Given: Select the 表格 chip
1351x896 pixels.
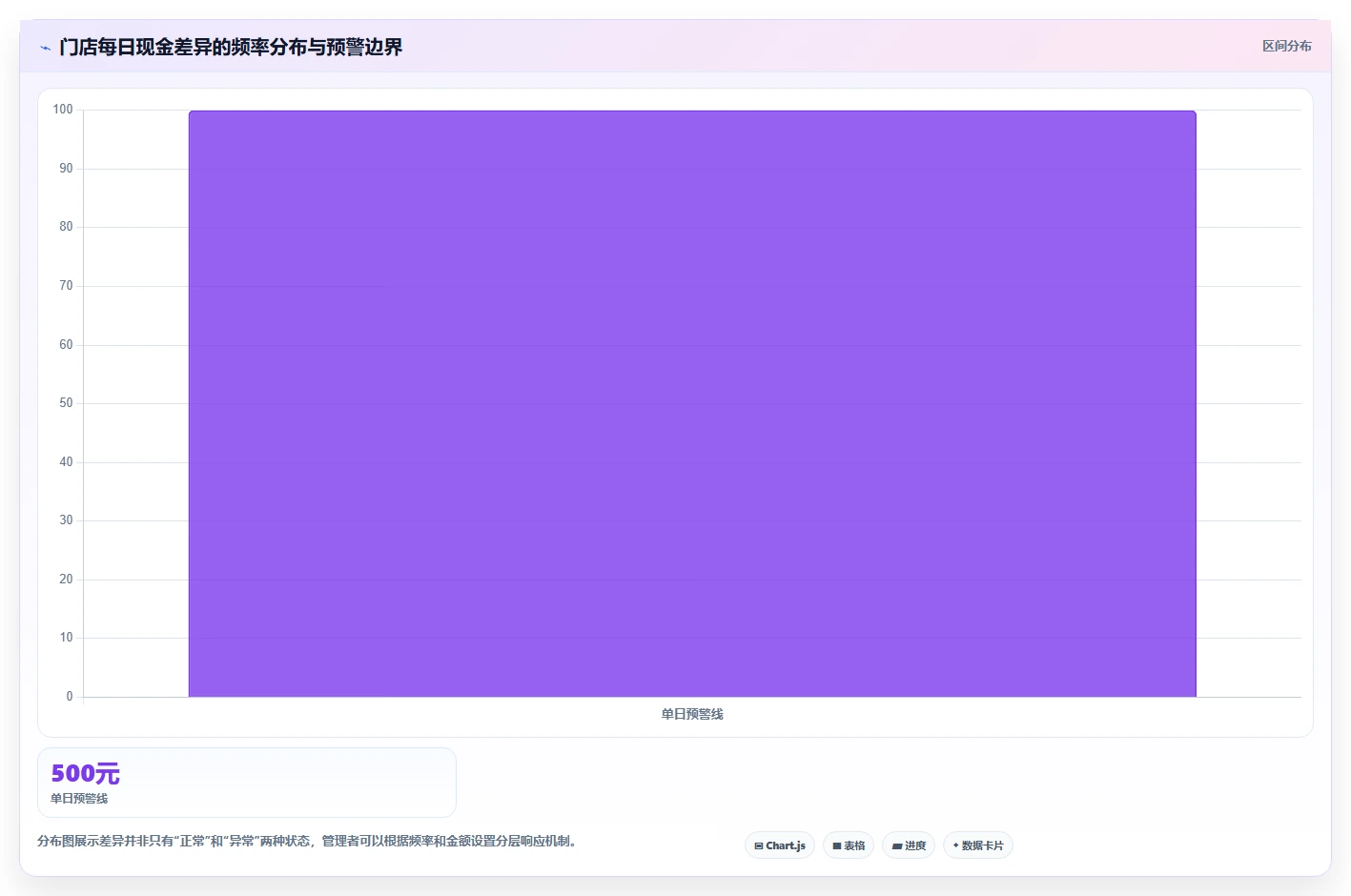Looking at the screenshot, I should pos(849,845).
